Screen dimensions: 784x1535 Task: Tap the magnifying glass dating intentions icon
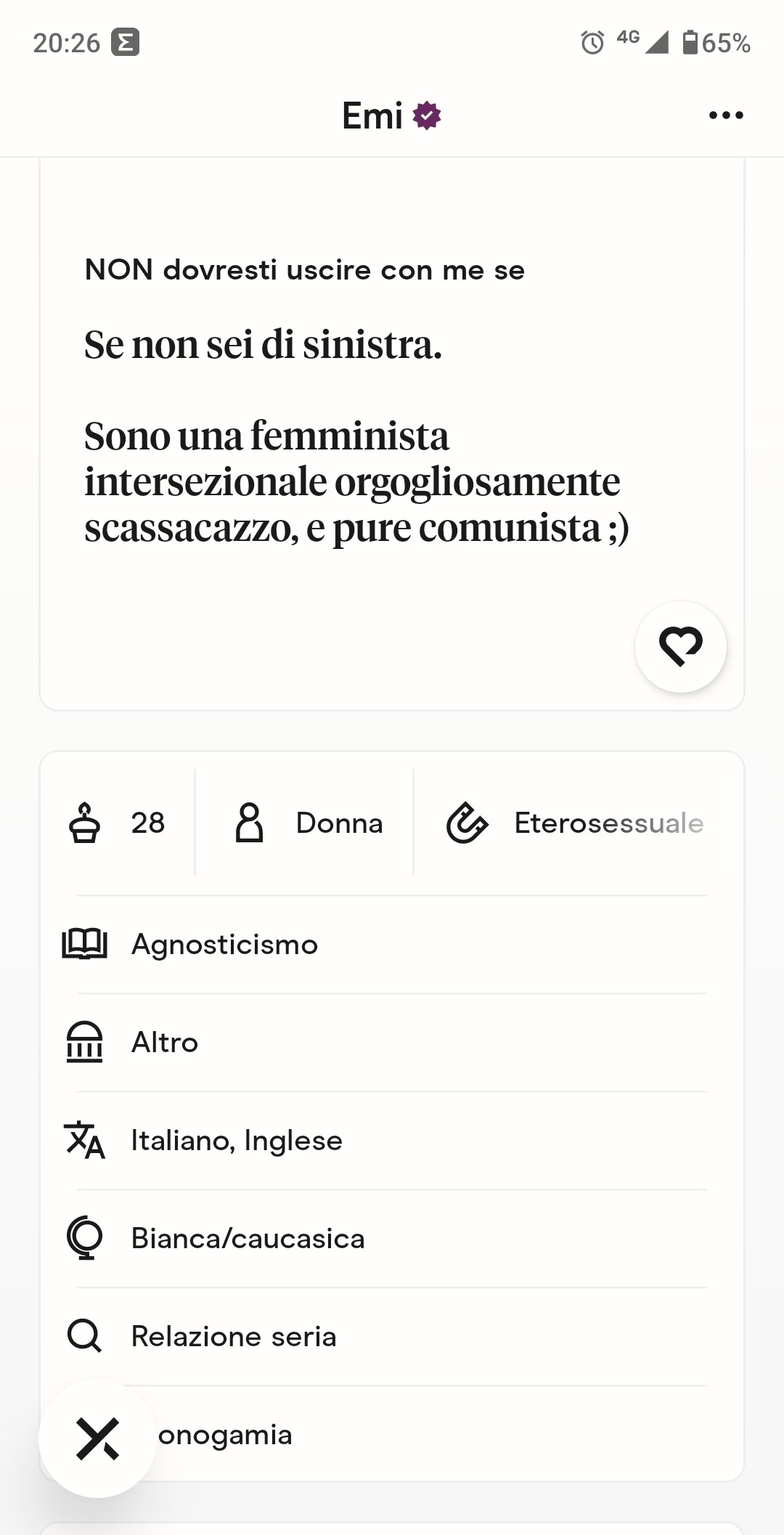[84, 1336]
